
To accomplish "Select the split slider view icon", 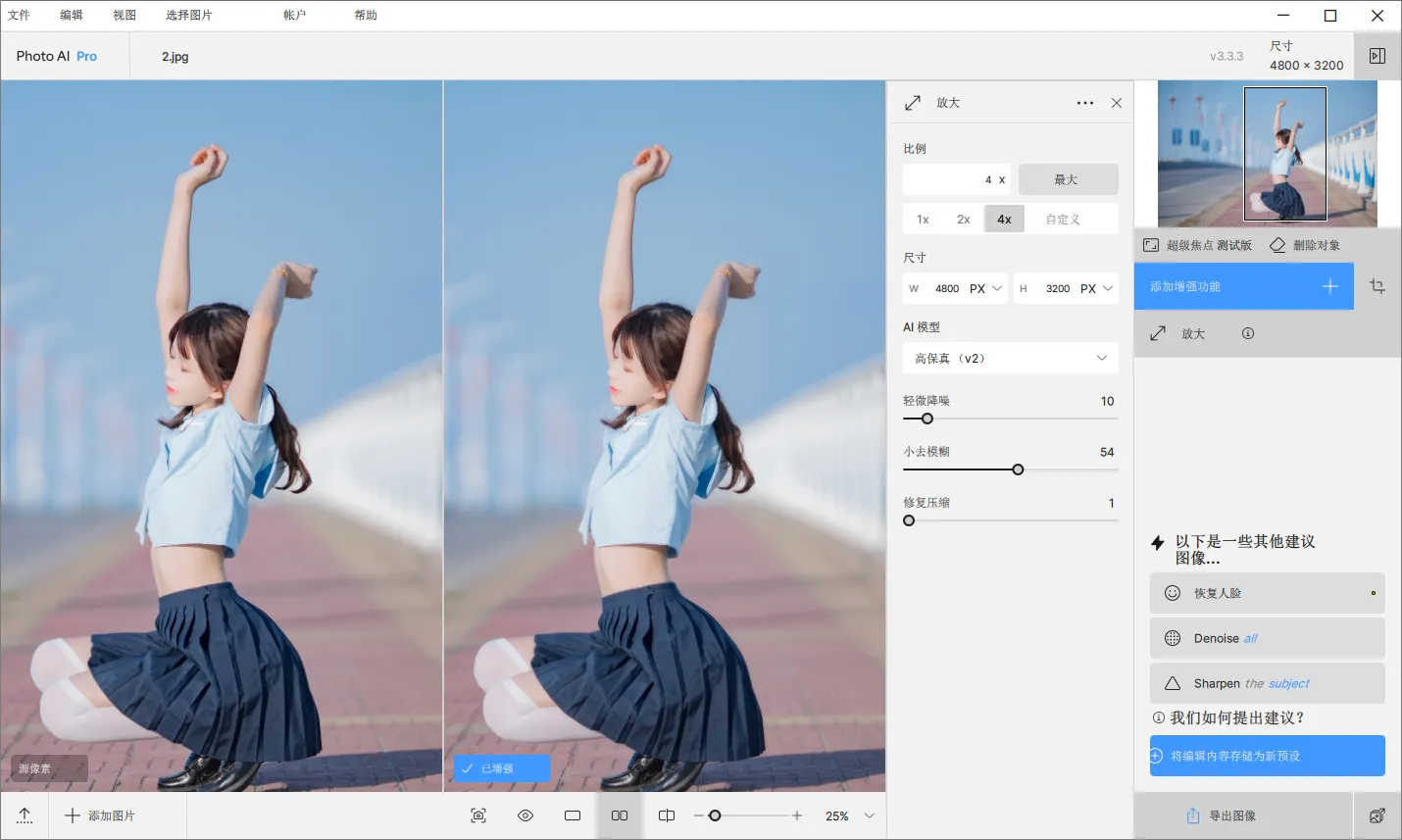I will coord(667,815).
